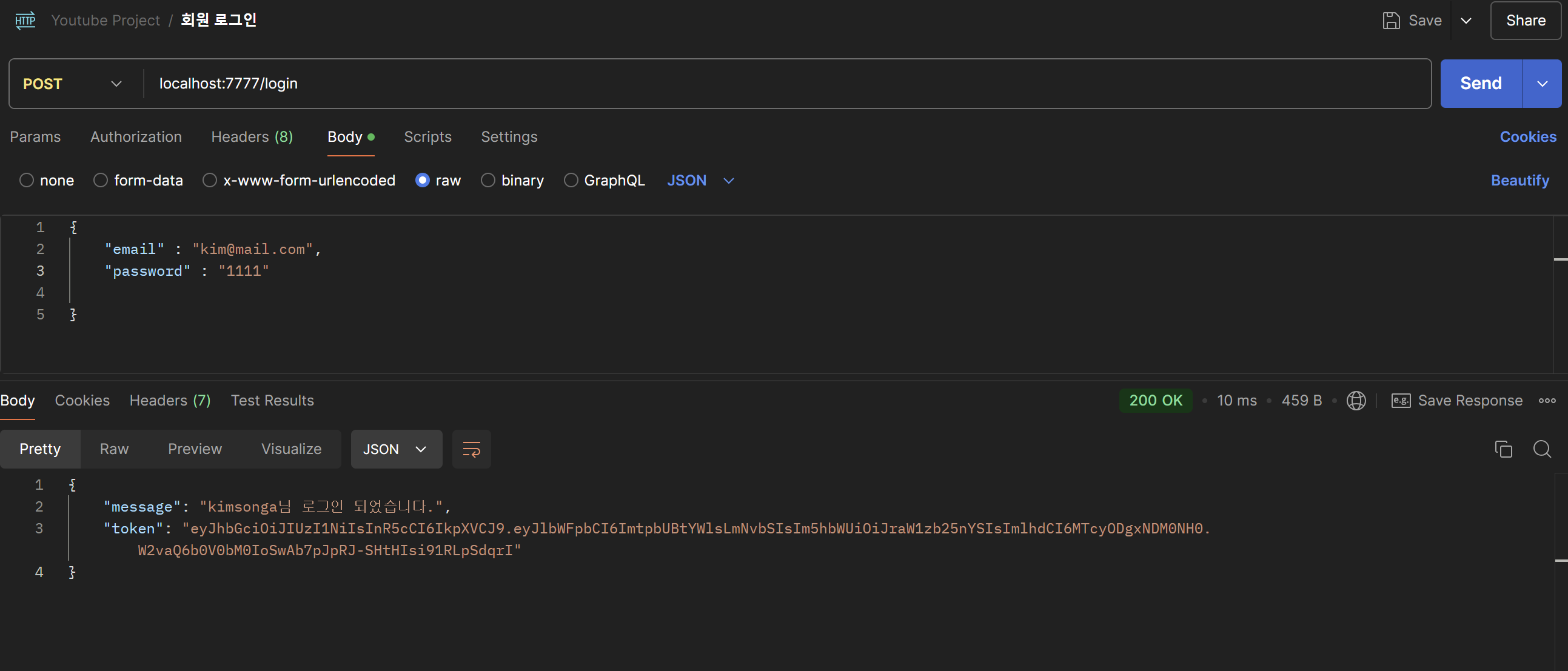Screen dimensions: 1568x671
Task: Choose the x-www-form-urlencoded radio button
Action: click(210, 181)
